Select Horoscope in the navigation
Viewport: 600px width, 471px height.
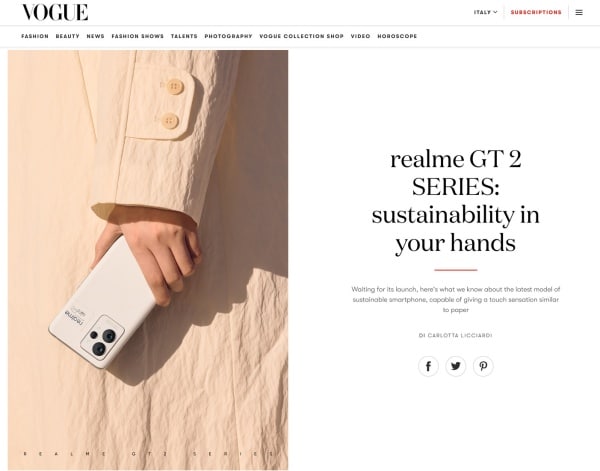click(397, 36)
